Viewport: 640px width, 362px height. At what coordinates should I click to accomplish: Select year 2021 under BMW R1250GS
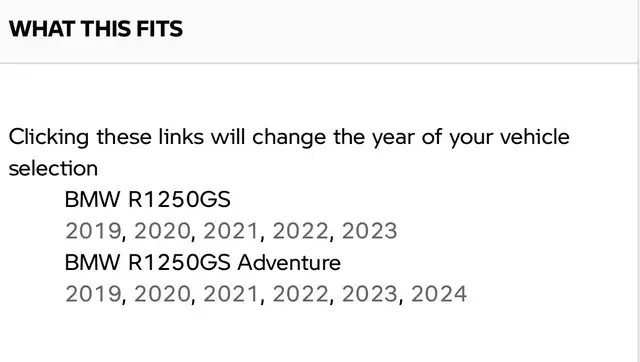point(231,231)
